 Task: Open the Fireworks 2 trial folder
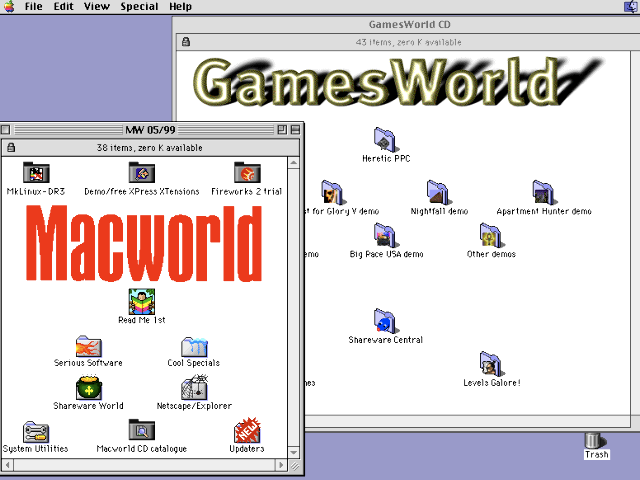point(247,172)
